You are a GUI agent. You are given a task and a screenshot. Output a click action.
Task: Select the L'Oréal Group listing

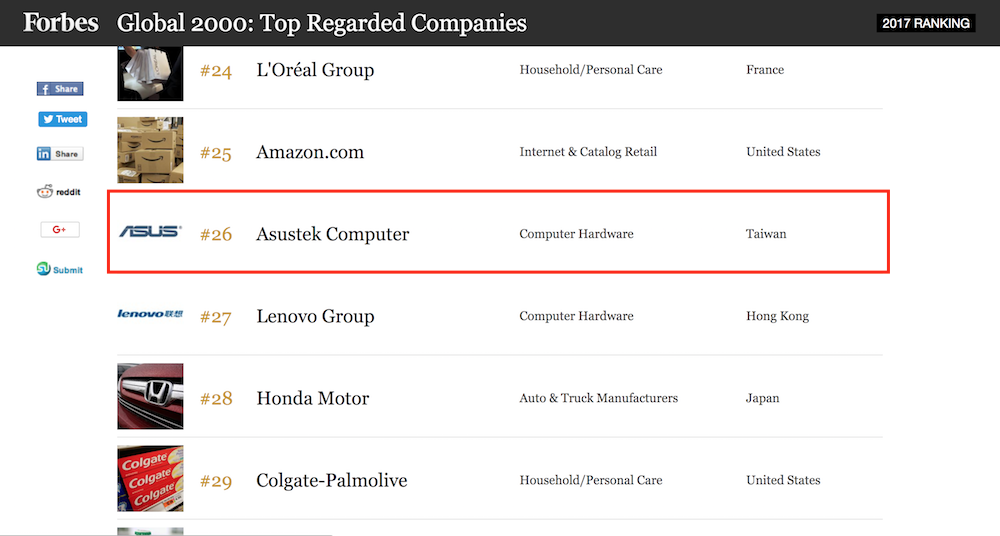tap(315, 70)
